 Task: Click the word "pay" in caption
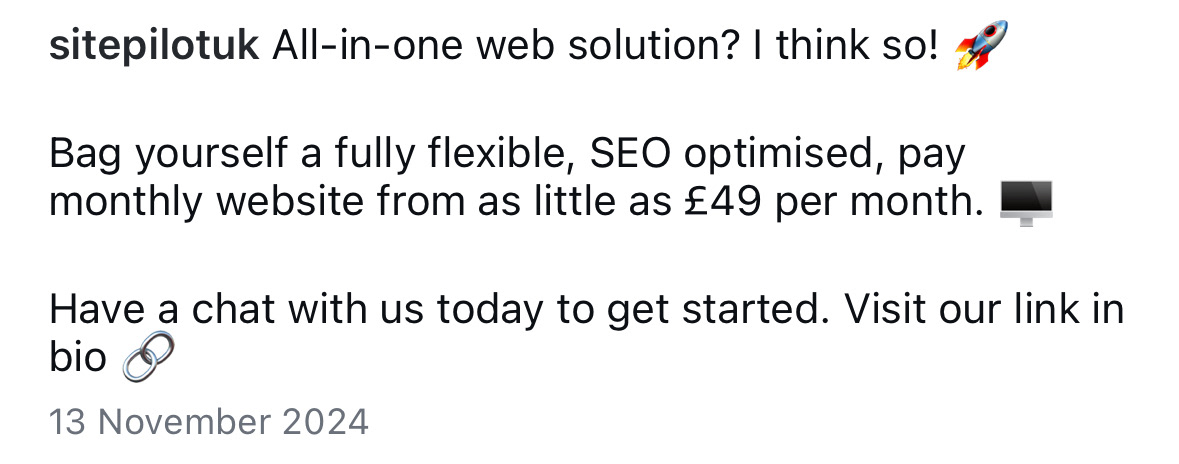[933, 158]
